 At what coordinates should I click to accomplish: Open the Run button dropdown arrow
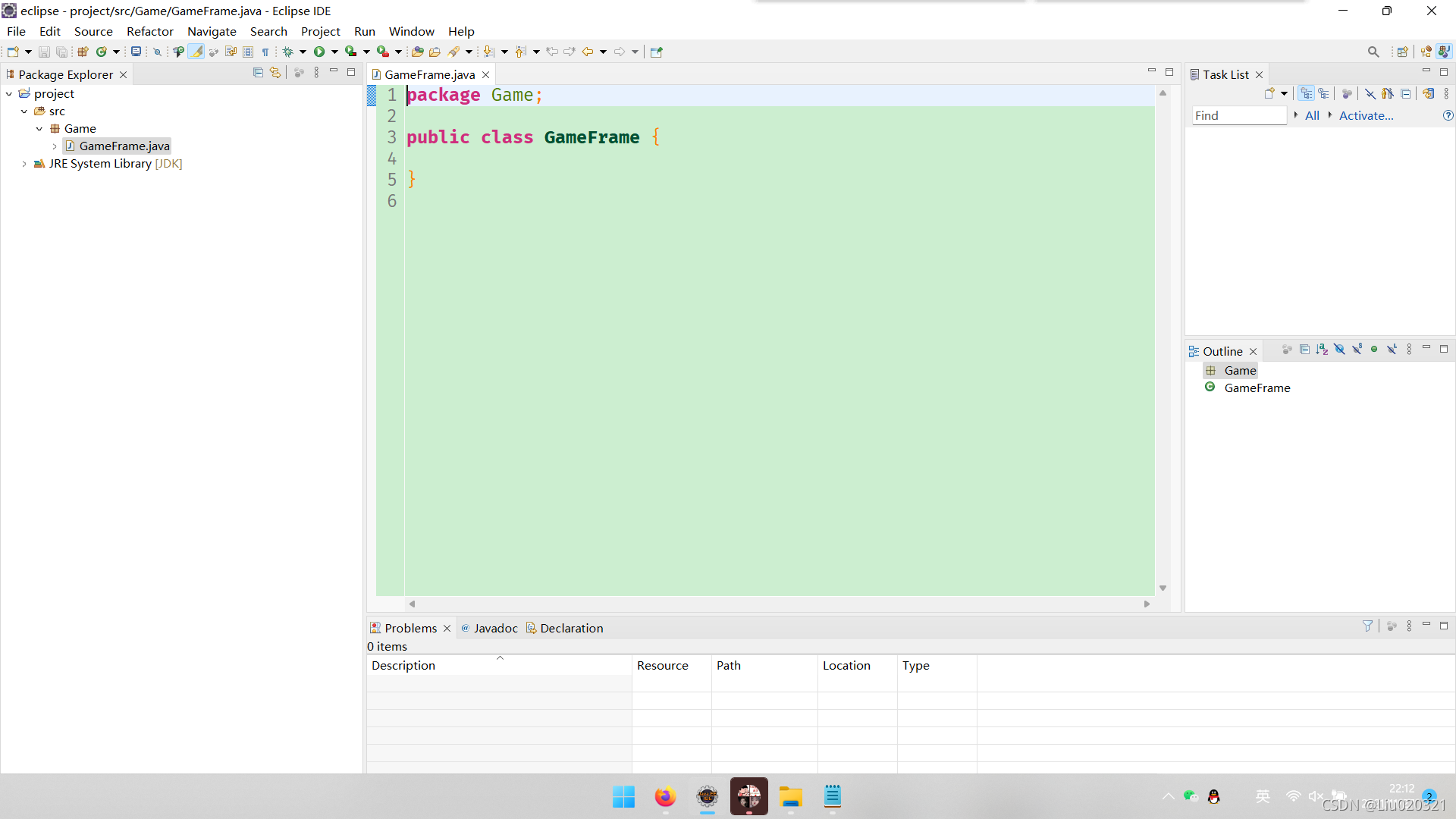coord(334,52)
